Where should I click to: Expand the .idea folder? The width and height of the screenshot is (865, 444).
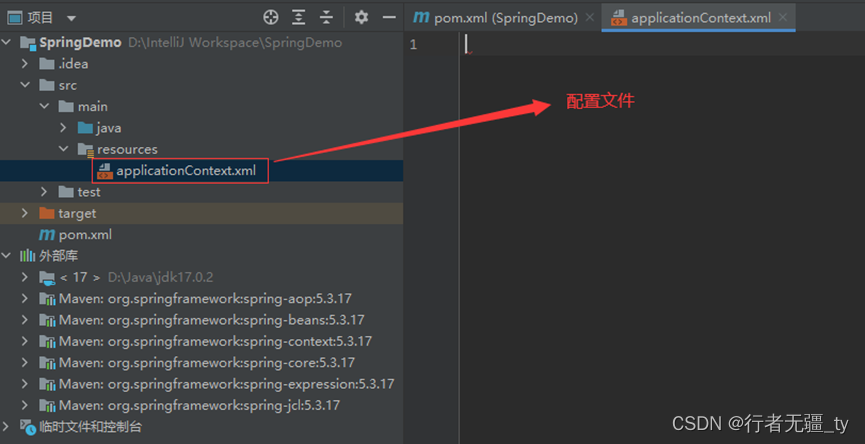point(25,64)
